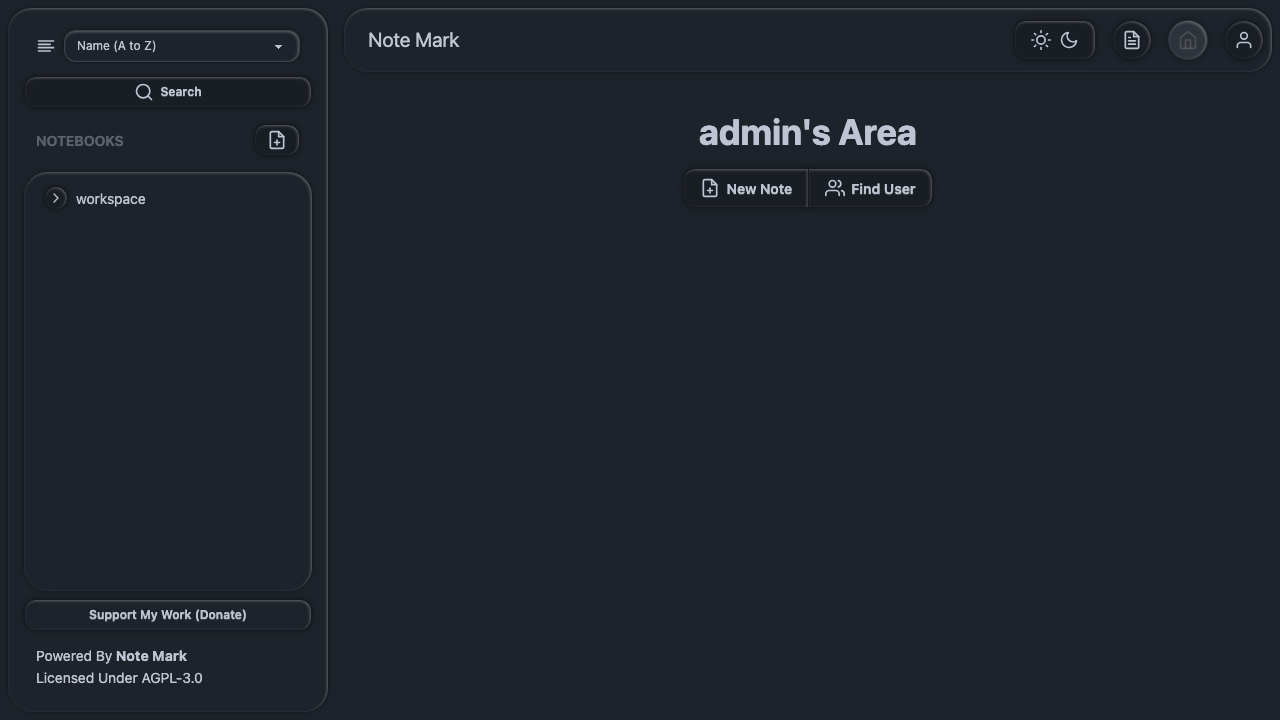
Task: Open the user profile icon
Action: pyautogui.click(x=1244, y=40)
